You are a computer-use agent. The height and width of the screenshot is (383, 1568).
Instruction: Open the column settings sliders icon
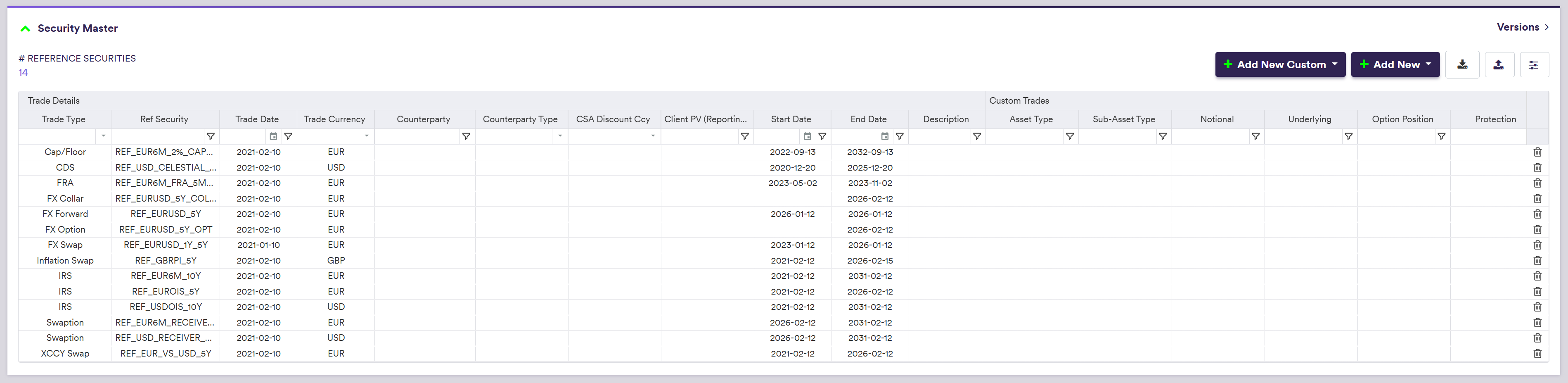[x=1533, y=64]
